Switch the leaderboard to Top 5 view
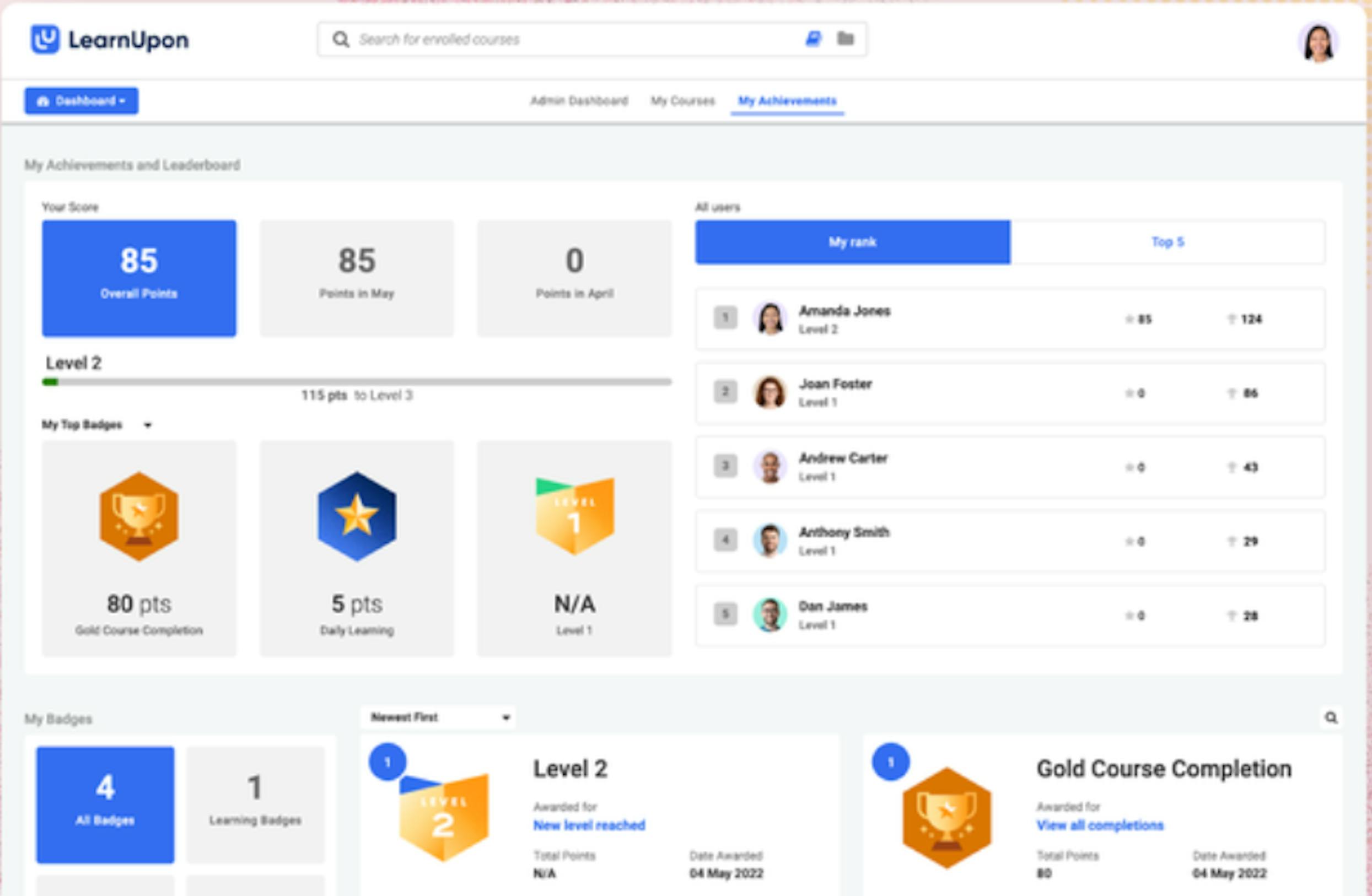Viewport: 1372px width, 896px height. coord(1168,242)
